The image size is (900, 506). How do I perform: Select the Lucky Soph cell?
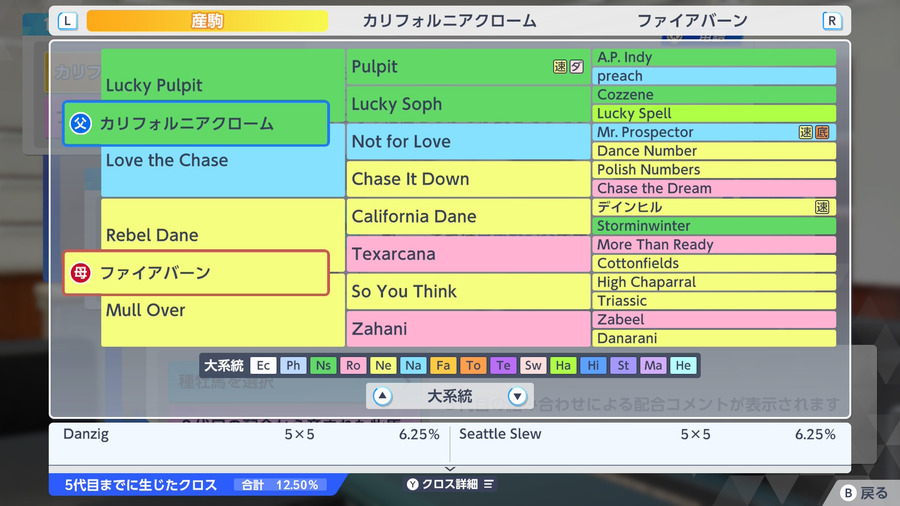468,104
